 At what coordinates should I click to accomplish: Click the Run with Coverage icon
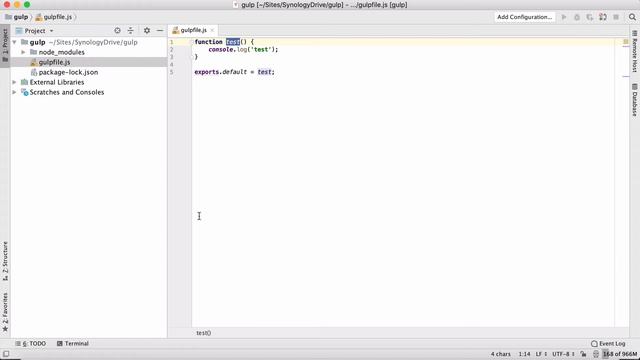590,17
